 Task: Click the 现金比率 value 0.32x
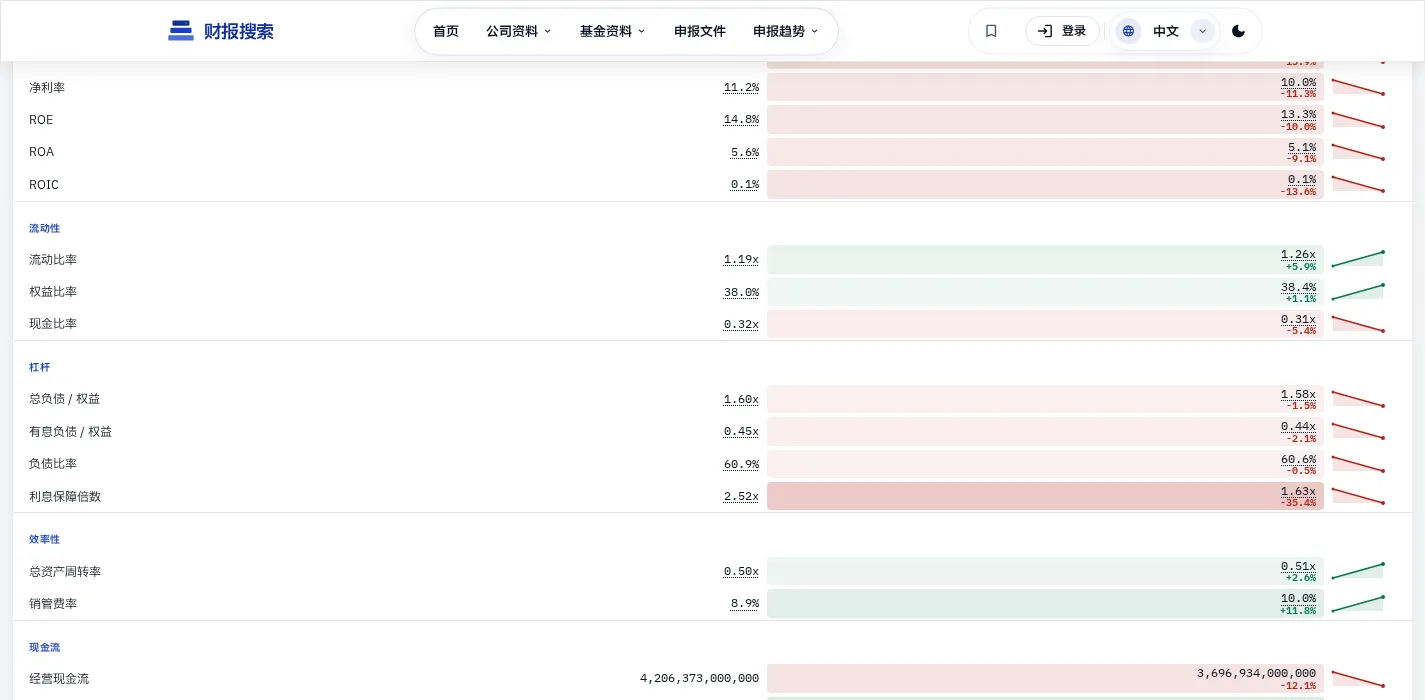coord(741,324)
